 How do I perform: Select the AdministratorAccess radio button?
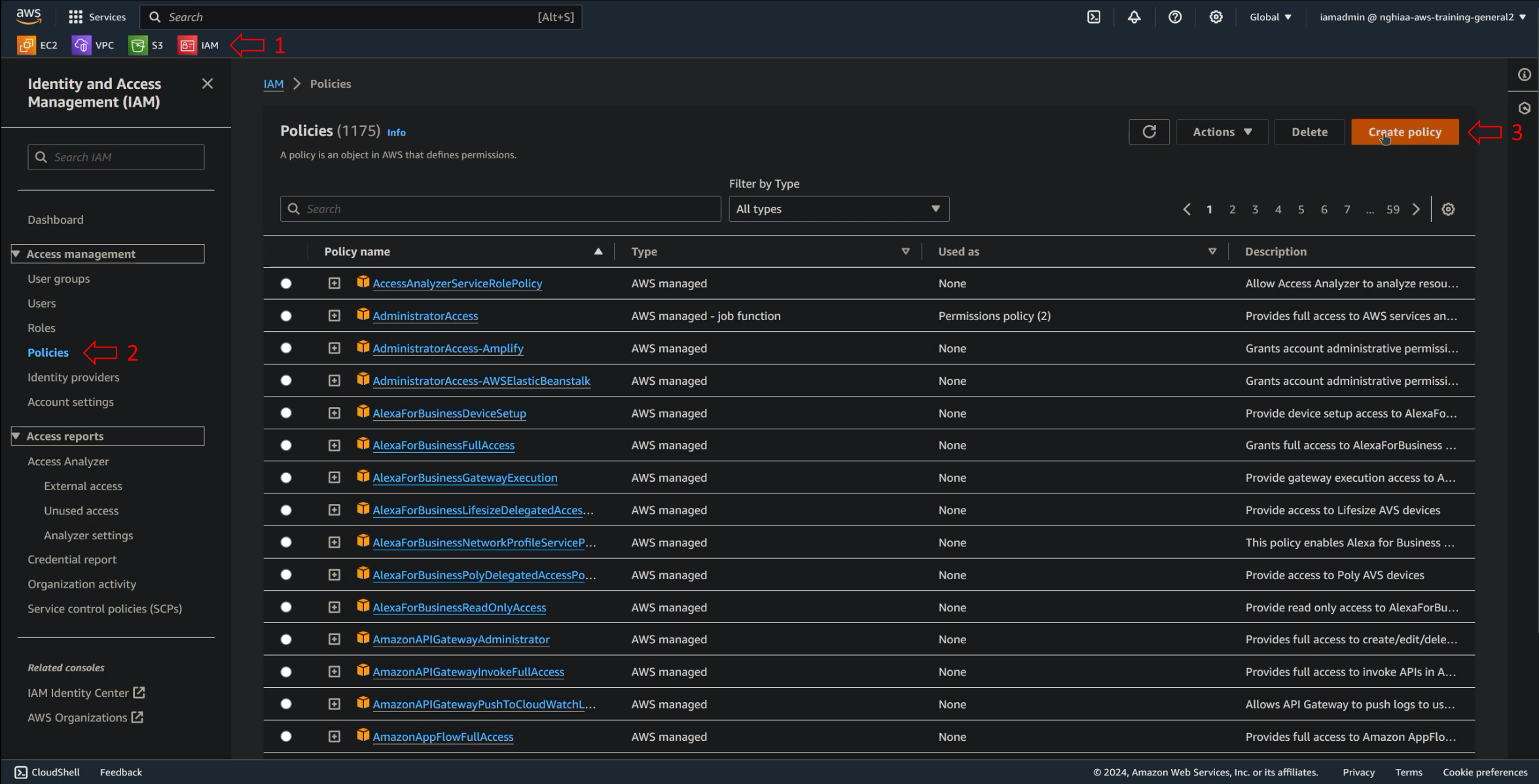[x=286, y=316]
